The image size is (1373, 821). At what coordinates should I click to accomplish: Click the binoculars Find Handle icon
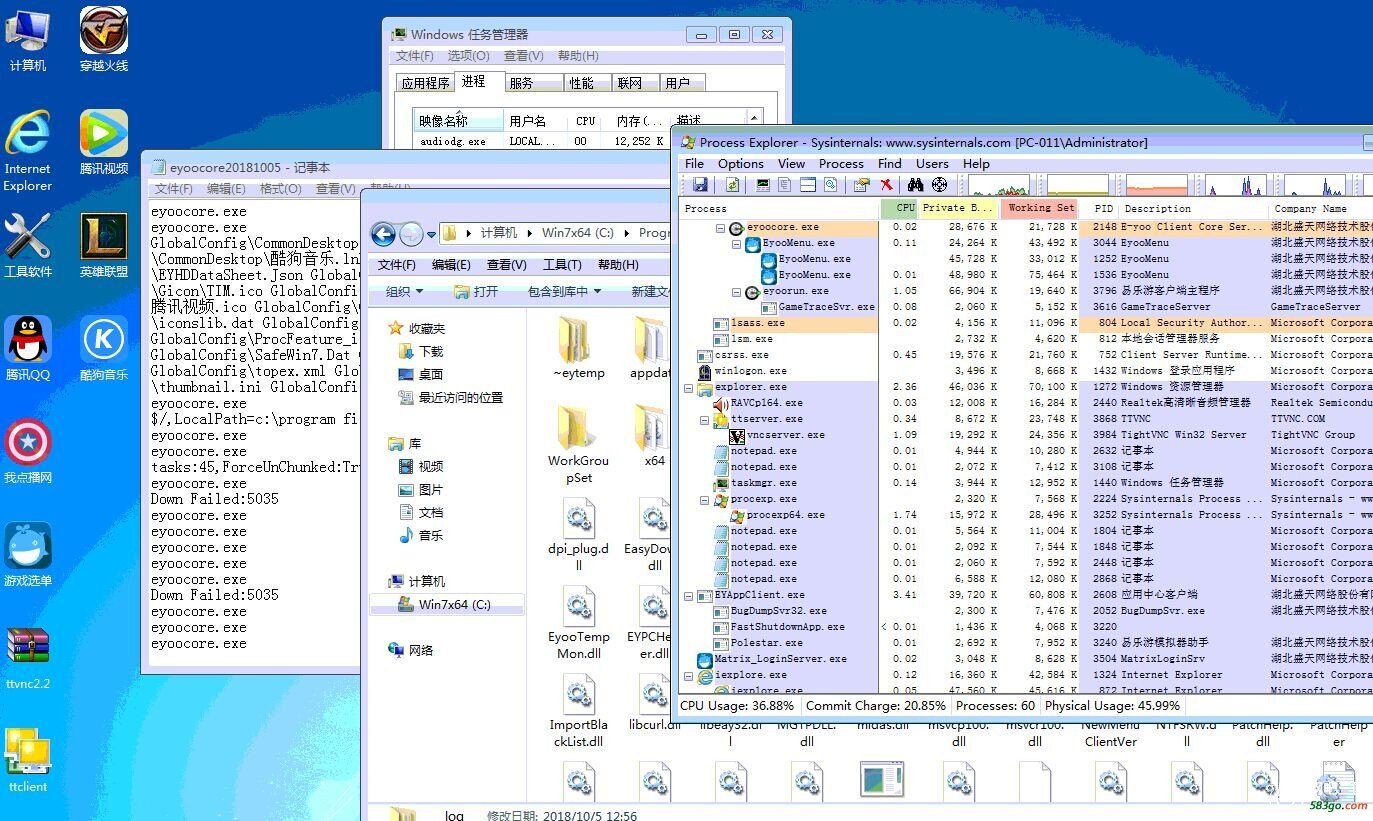tap(915, 185)
